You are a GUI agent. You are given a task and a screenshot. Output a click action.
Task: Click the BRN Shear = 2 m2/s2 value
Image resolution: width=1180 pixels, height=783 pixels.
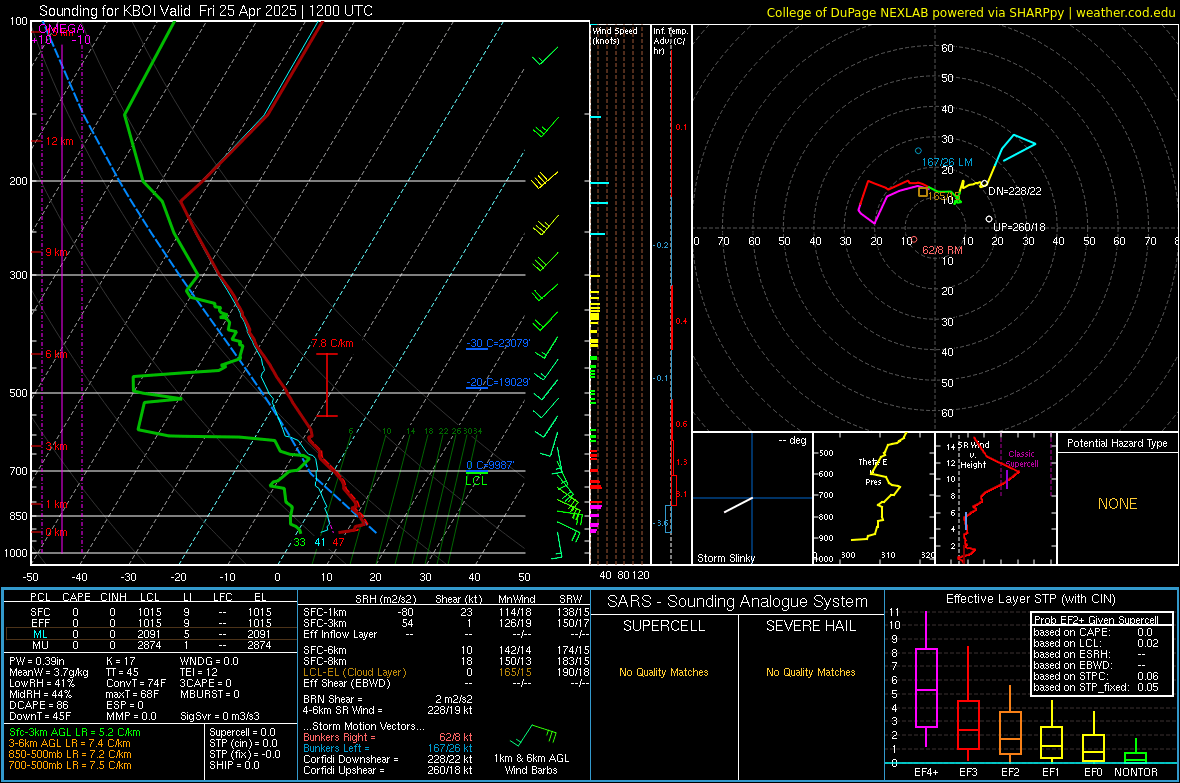[388, 699]
